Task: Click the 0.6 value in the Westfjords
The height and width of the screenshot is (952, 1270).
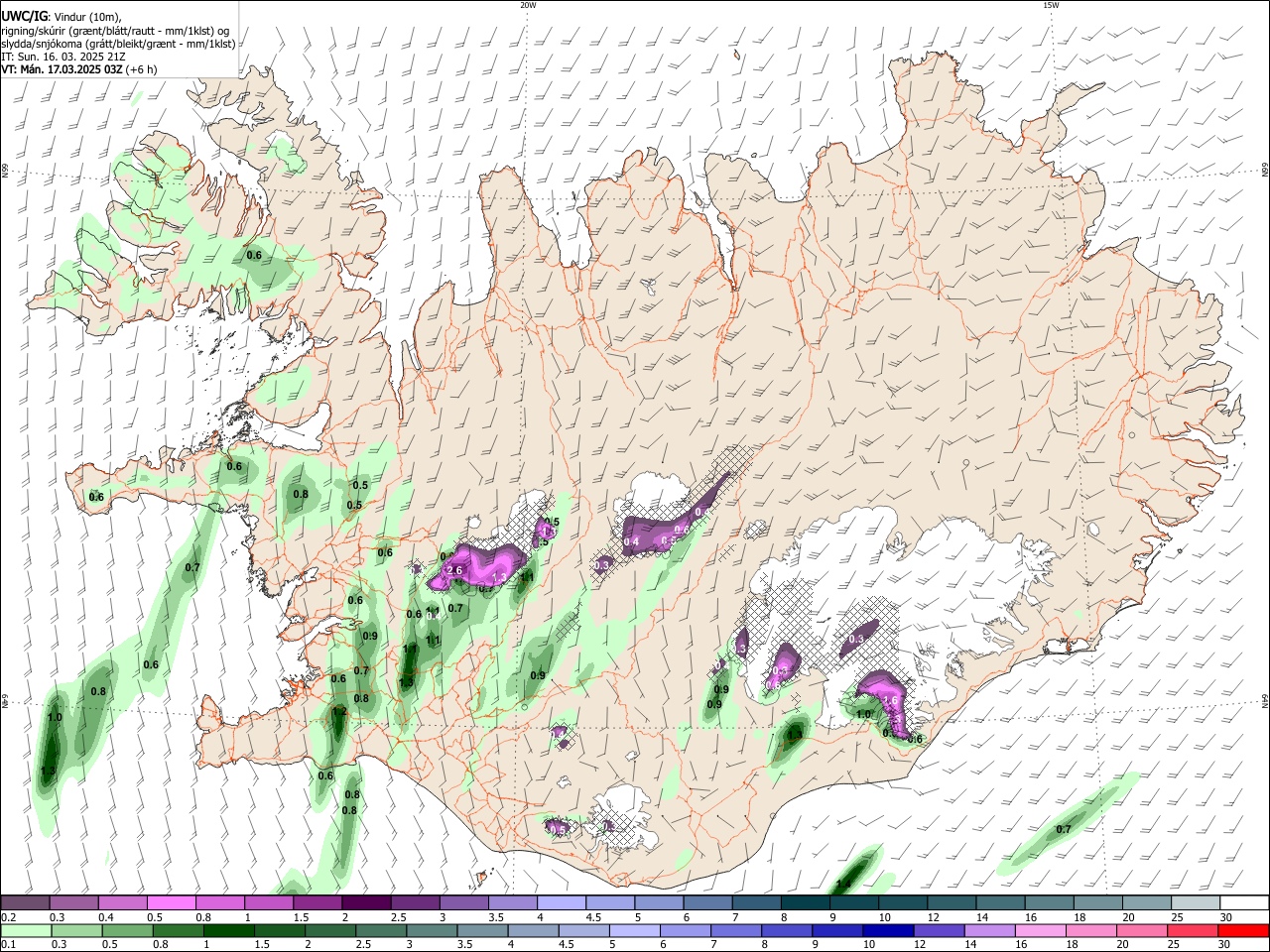Action: (254, 255)
